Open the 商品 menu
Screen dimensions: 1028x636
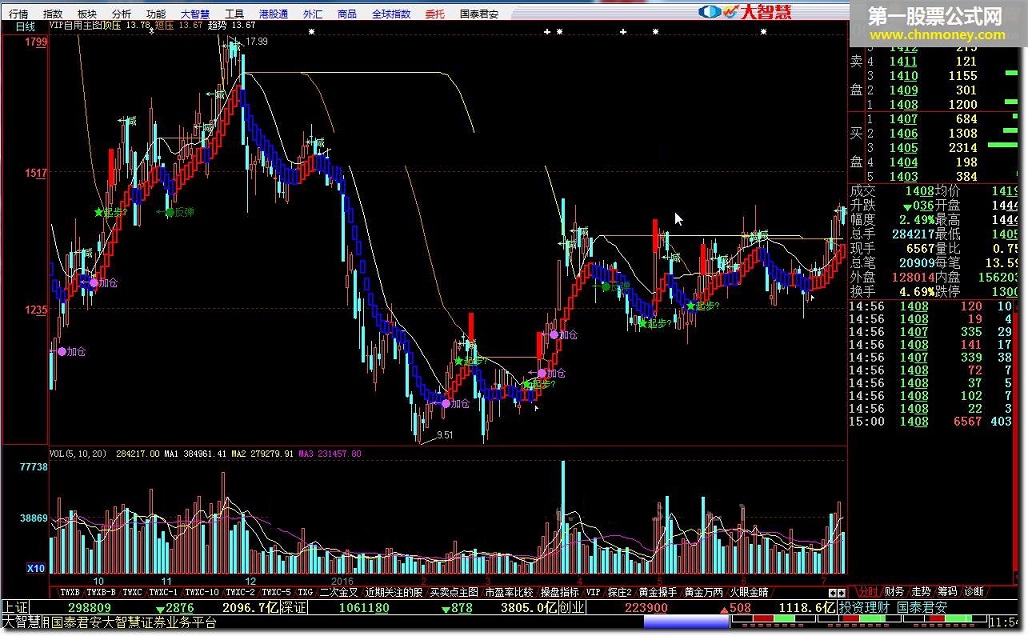[347, 13]
